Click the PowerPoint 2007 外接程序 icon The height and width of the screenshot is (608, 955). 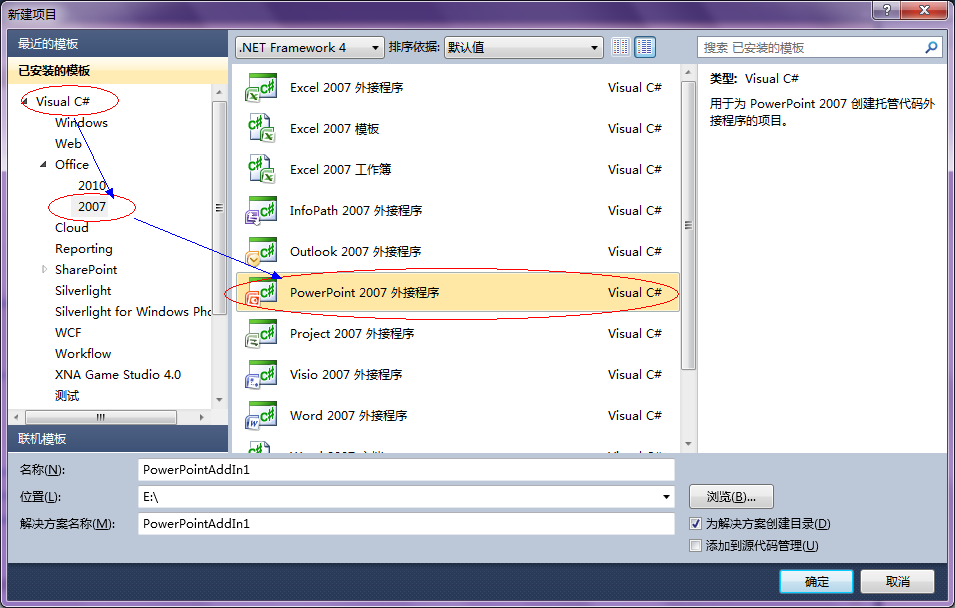261,292
